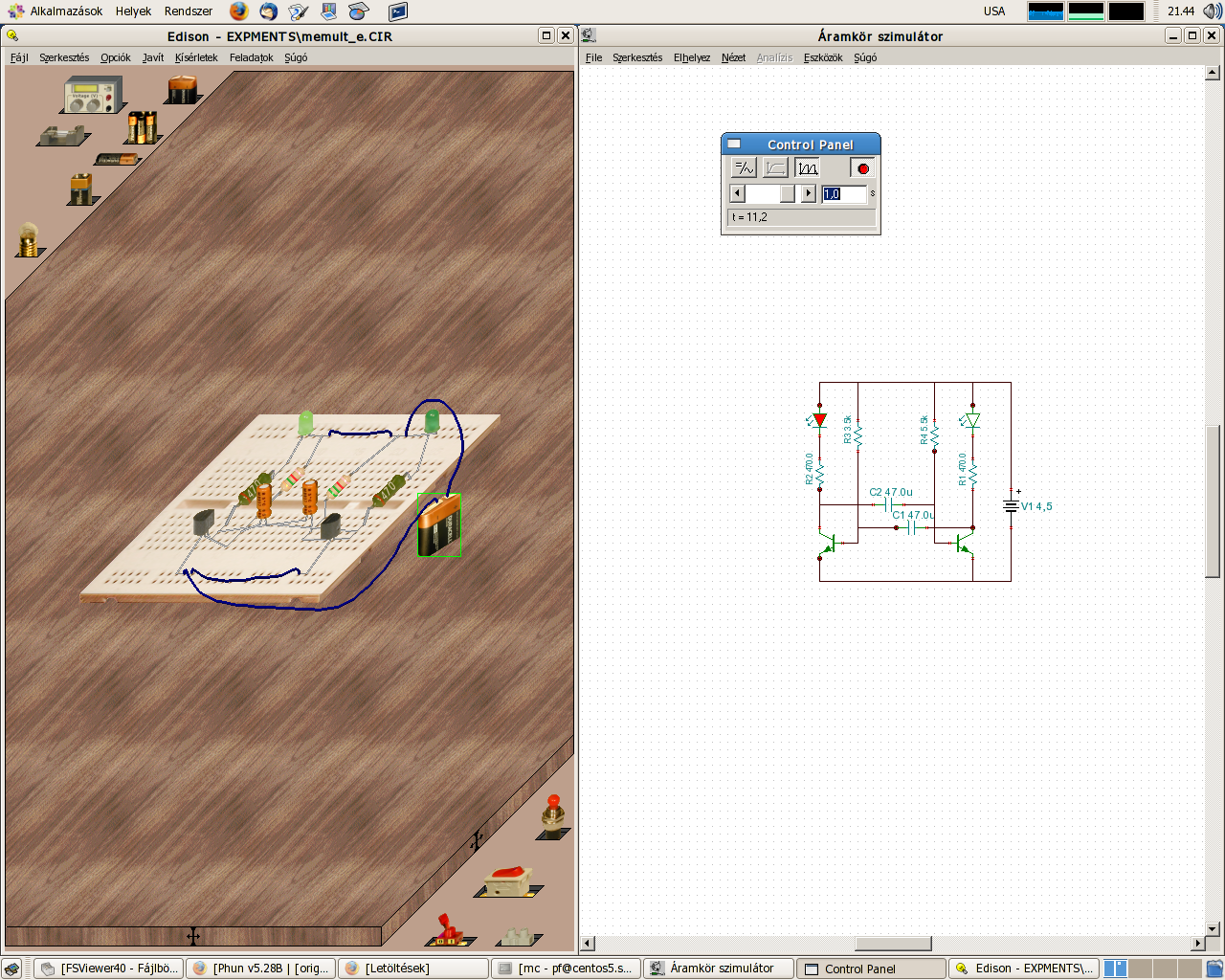Viewport: 1225px width, 980px height.
Task: Select the fuse holder component
Action: pyautogui.click(x=62, y=136)
